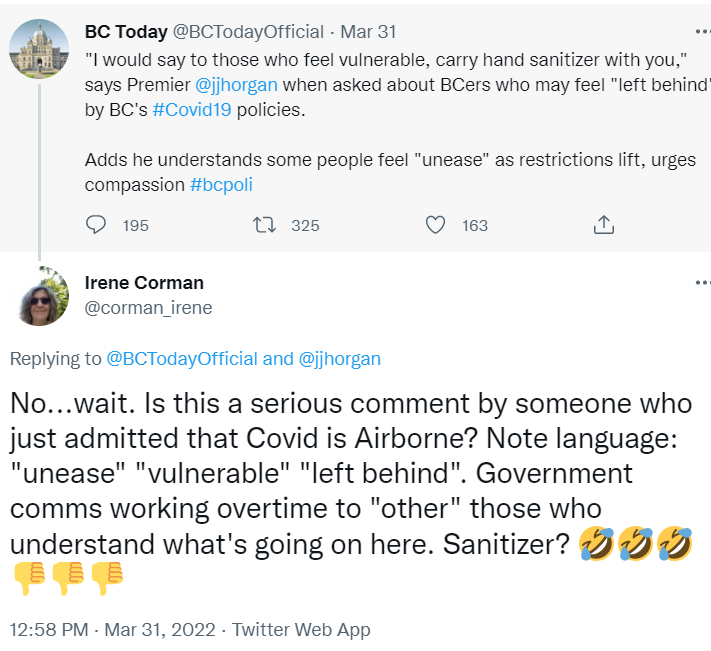Open Irene Corman's profile avatar

39,295
